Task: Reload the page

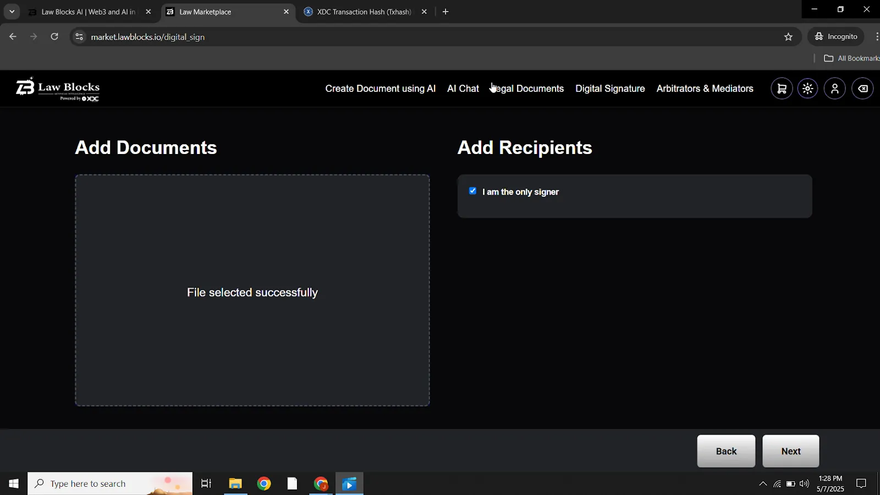Action: (54, 36)
